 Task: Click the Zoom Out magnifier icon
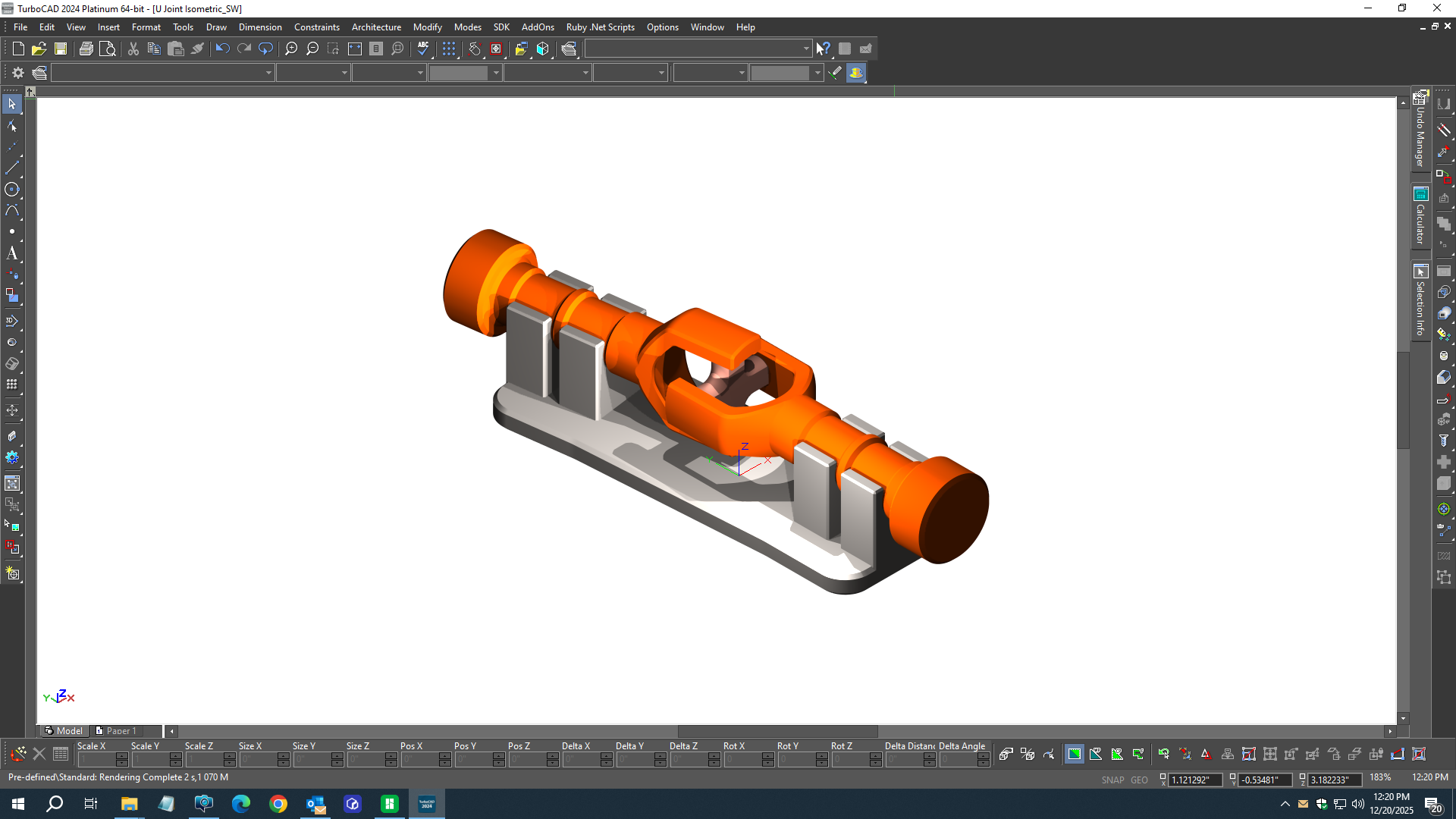click(312, 49)
